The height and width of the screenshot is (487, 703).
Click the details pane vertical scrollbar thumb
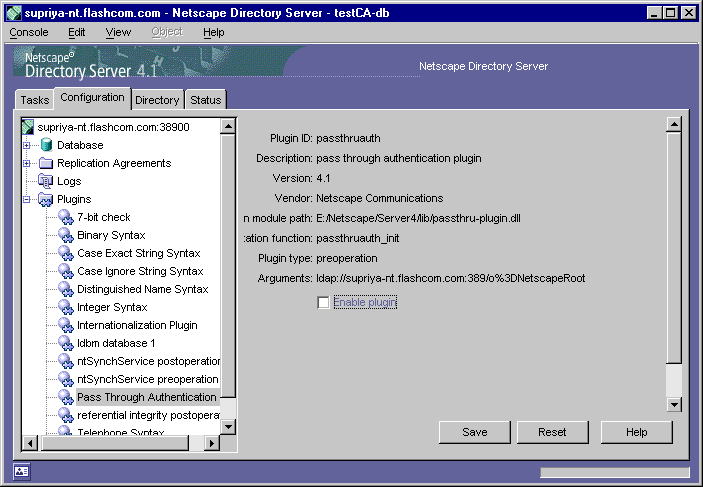(x=674, y=248)
